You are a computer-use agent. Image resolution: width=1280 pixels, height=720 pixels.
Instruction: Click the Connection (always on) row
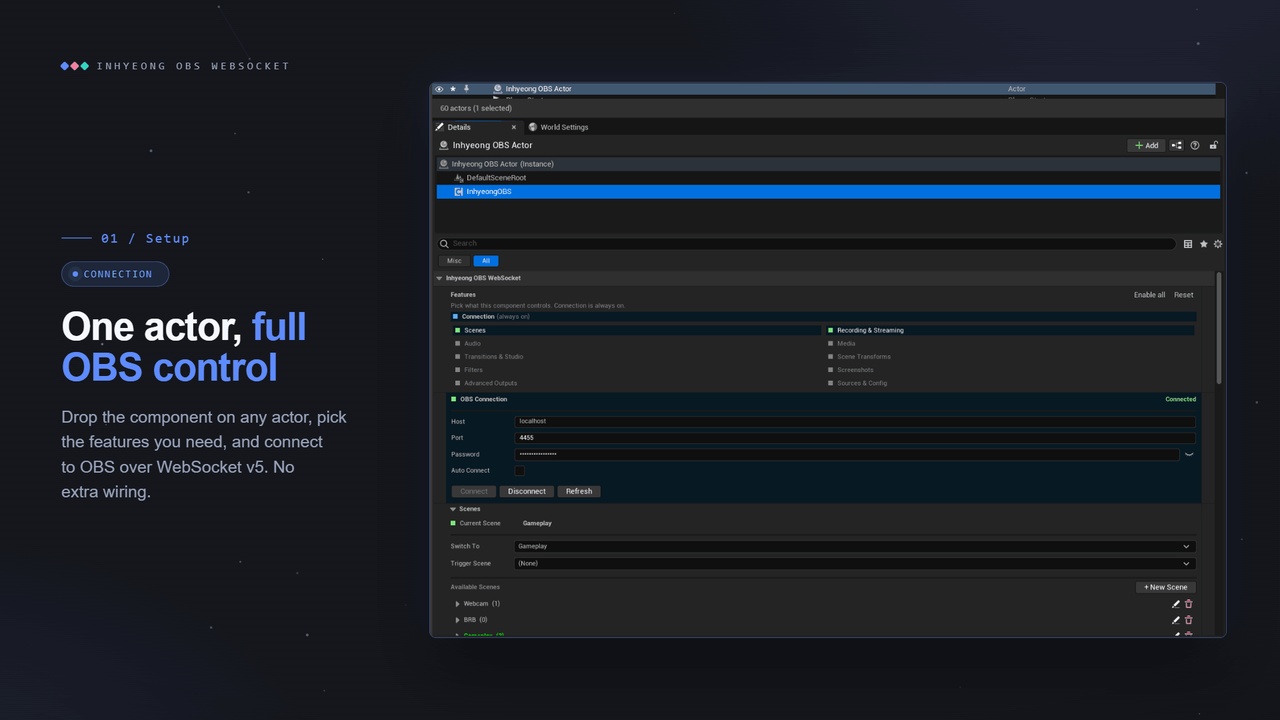[824, 317]
